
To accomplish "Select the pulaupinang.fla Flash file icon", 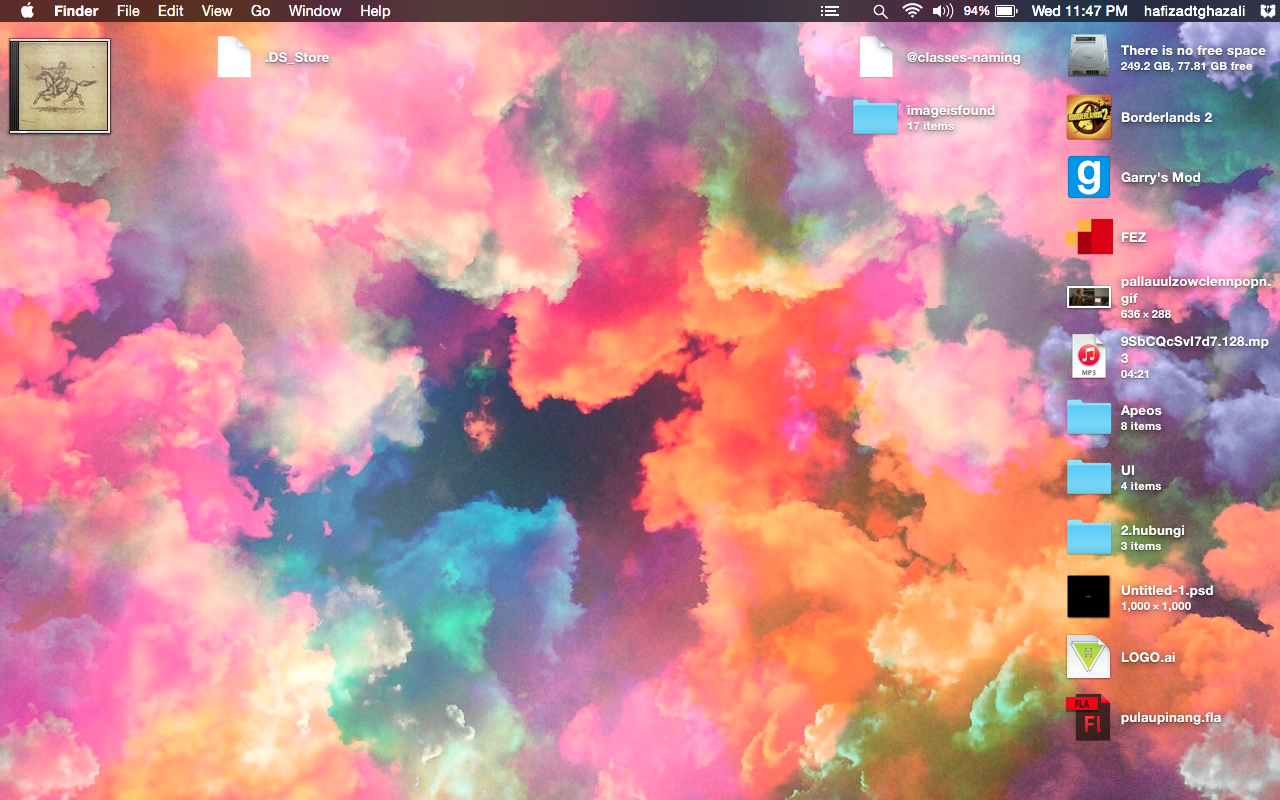I will pos(1088,717).
